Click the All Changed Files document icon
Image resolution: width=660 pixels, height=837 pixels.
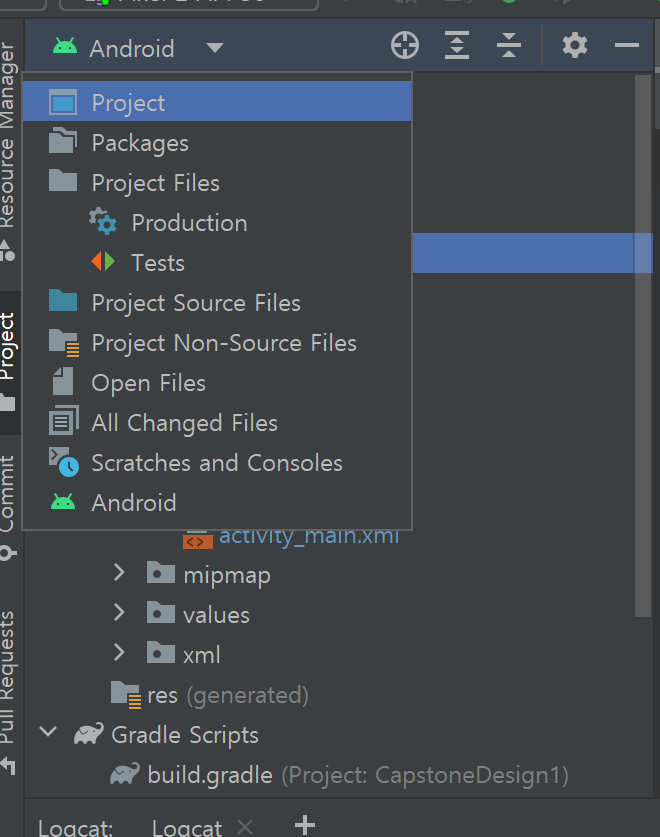tap(64, 421)
